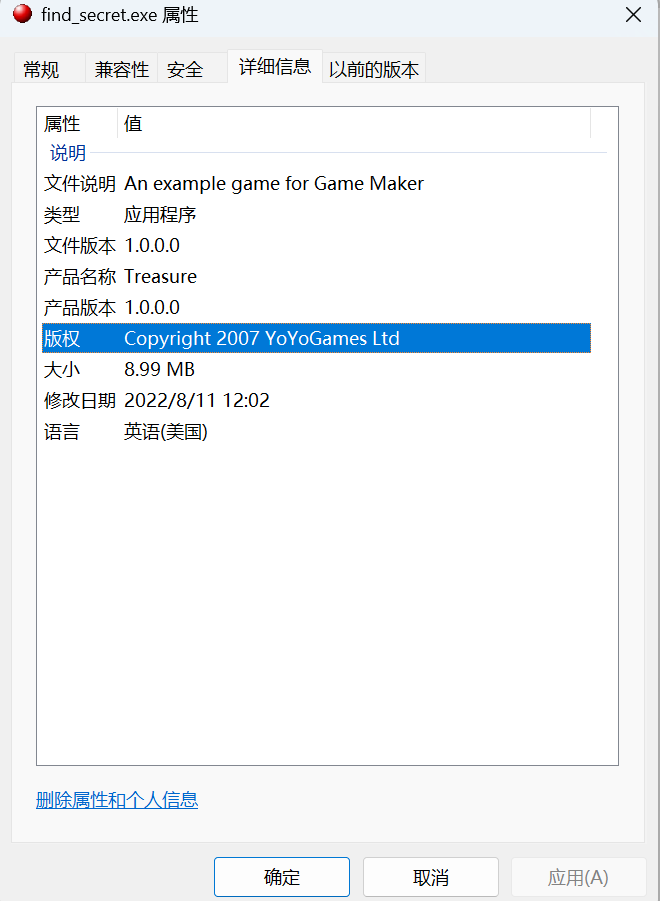This screenshot has width=660, height=901.
Task: Go to the 以前的版本 tab
Action: tap(374, 69)
